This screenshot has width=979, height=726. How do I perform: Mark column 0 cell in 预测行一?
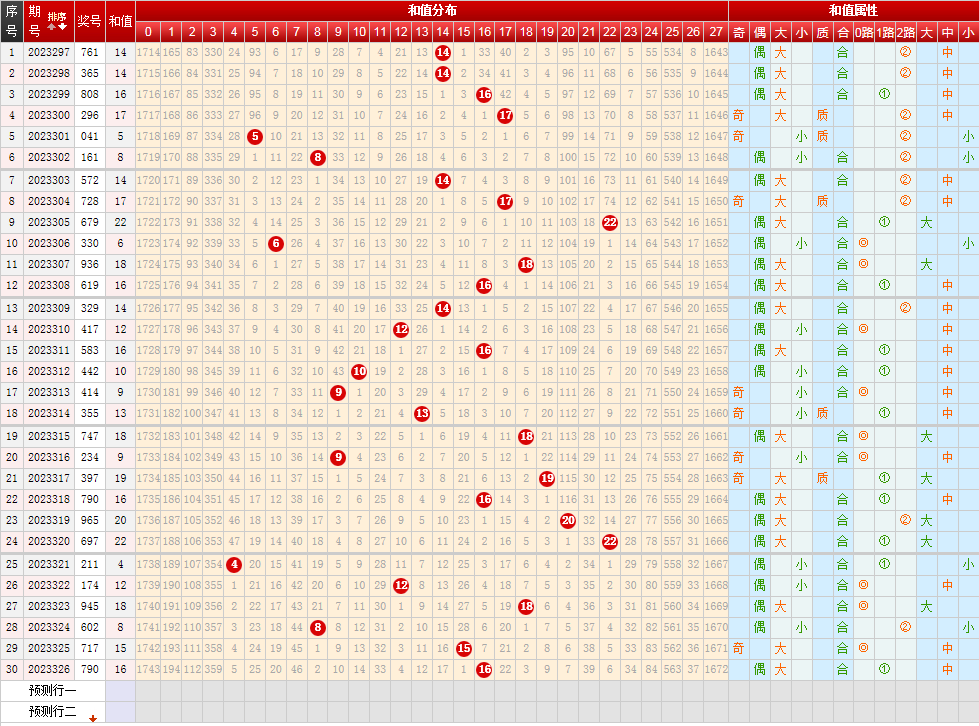[x=147, y=691]
